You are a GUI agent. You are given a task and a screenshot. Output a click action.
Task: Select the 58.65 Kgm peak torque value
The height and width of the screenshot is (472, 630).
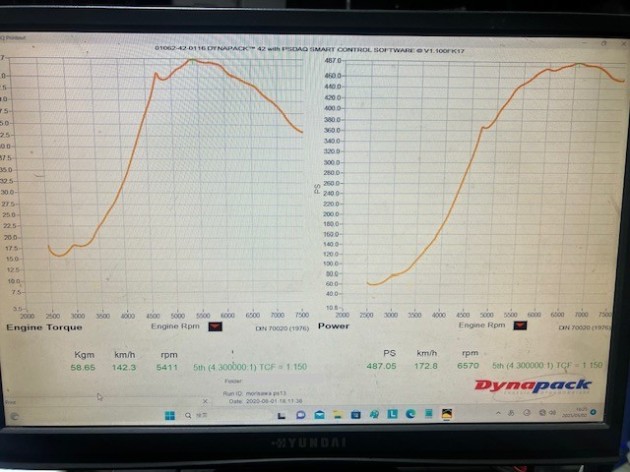[x=83, y=367]
